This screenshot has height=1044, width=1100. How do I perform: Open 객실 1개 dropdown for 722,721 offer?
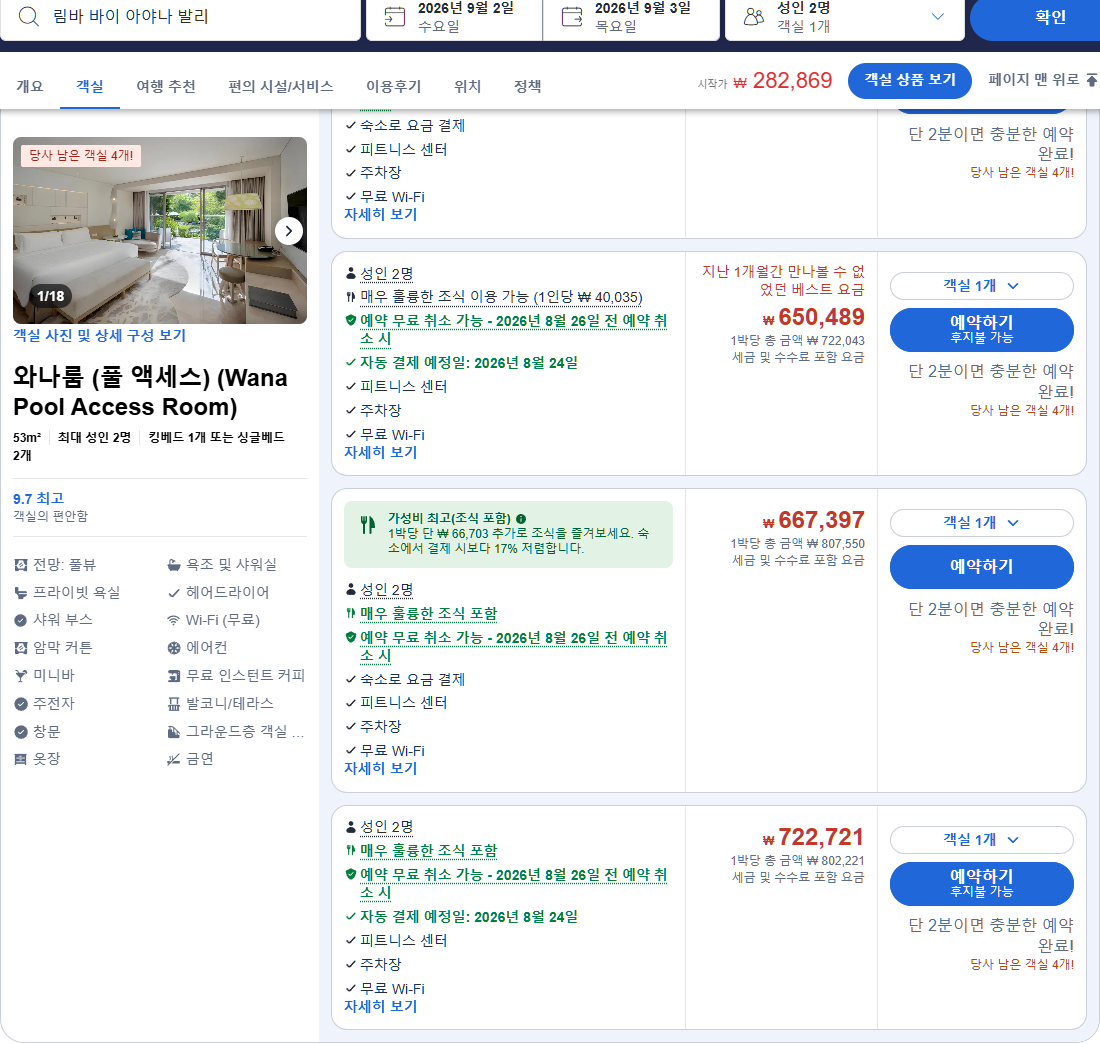[981, 840]
